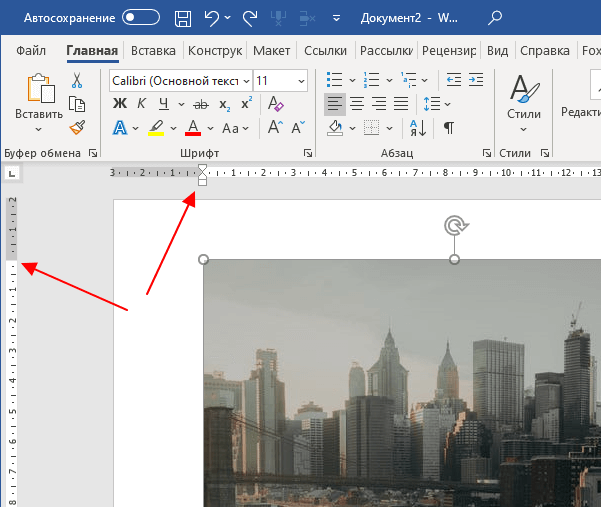Click the Save floppy disk icon
The width and height of the screenshot is (601, 507).
(183, 17)
